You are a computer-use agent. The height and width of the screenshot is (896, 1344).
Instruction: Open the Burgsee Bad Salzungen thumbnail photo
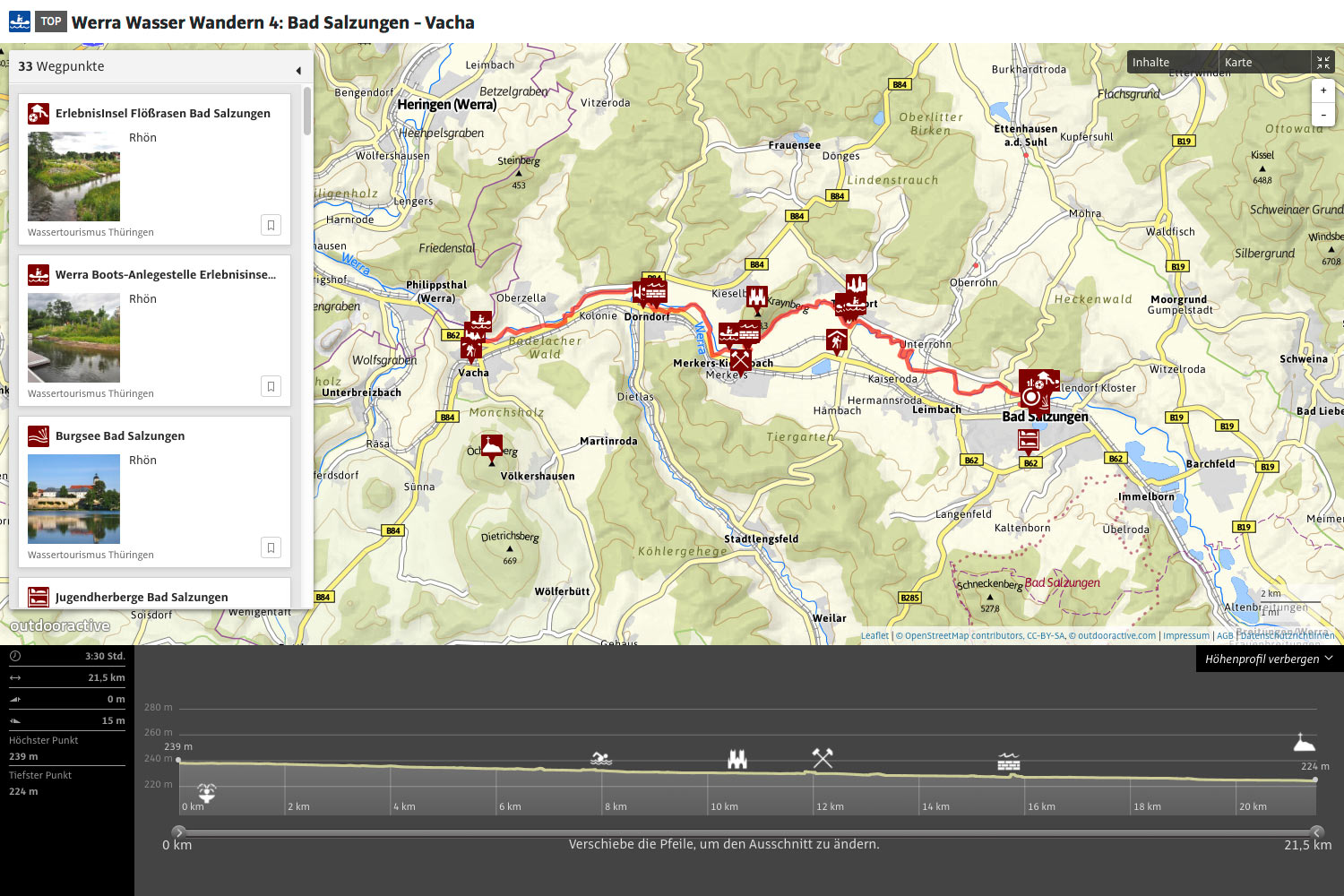[x=73, y=498]
